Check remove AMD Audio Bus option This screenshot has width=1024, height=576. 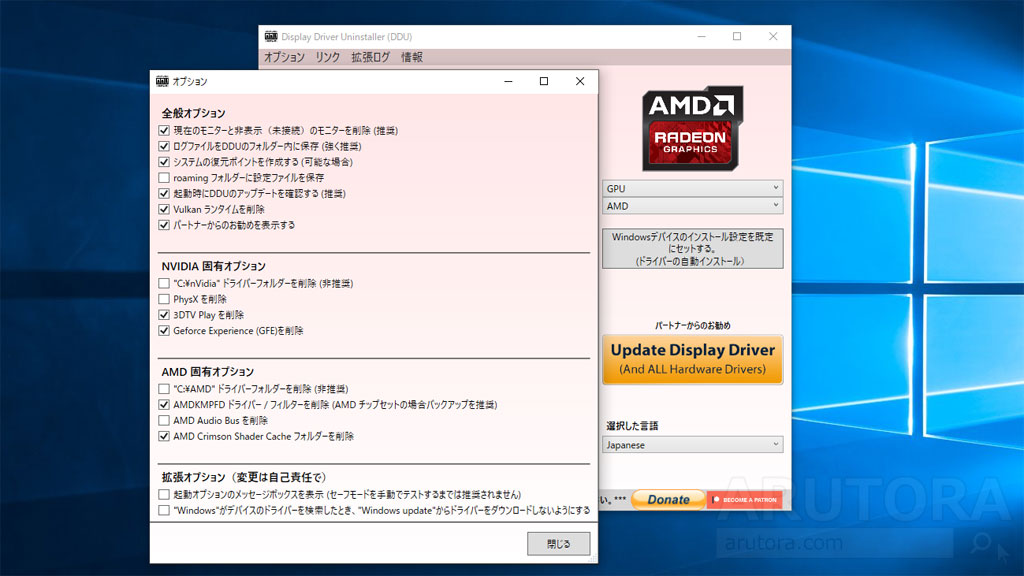click(164, 421)
